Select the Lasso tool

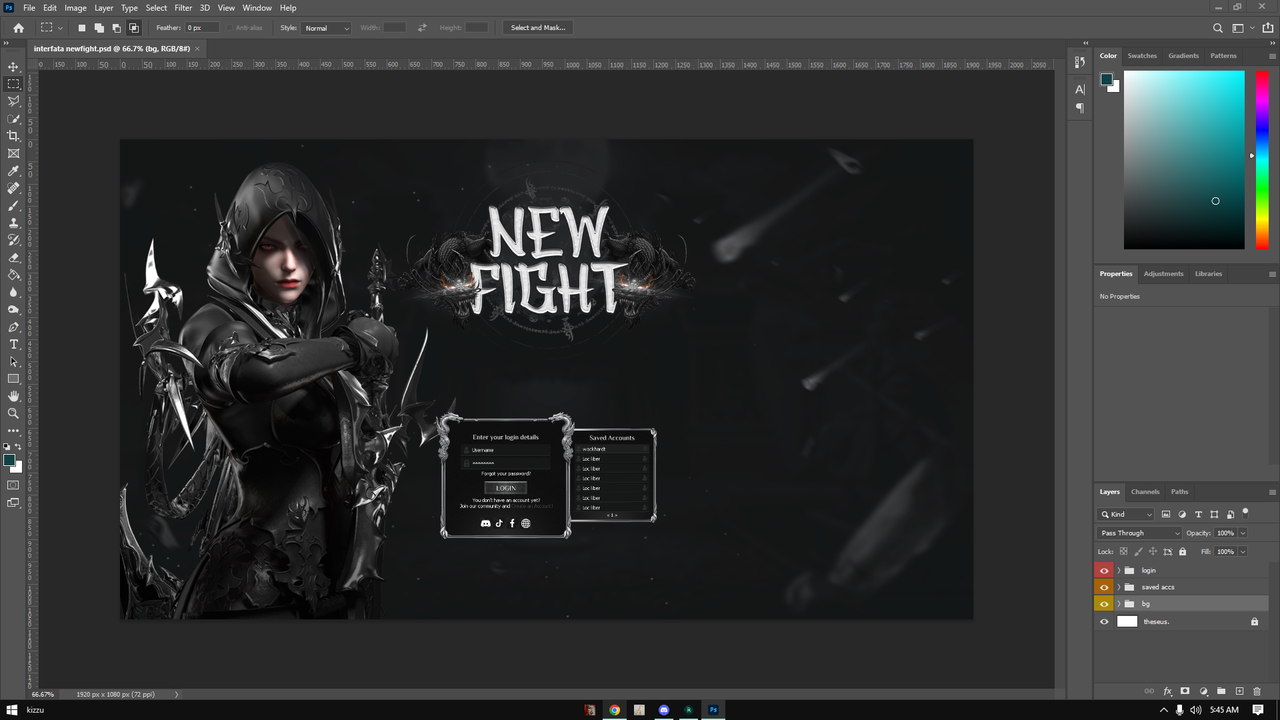(x=14, y=101)
